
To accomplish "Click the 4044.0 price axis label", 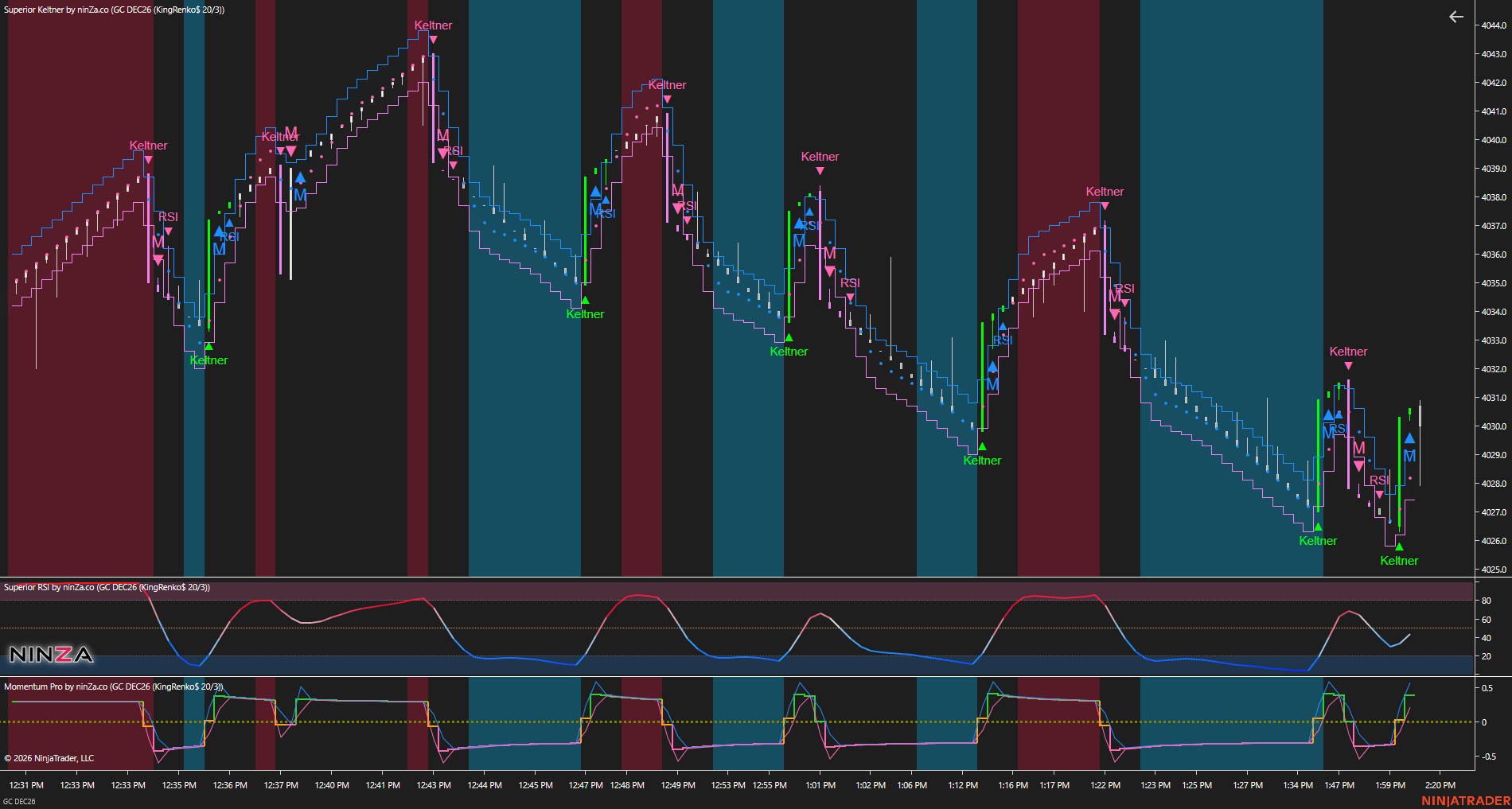I will pos(1494,25).
